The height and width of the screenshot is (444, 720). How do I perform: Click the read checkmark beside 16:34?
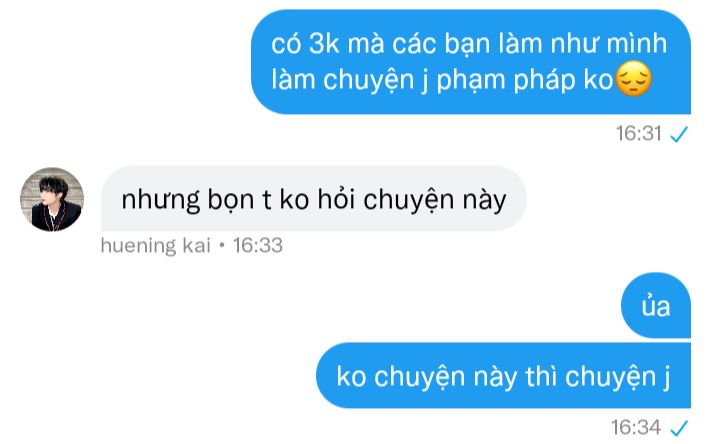(679, 428)
